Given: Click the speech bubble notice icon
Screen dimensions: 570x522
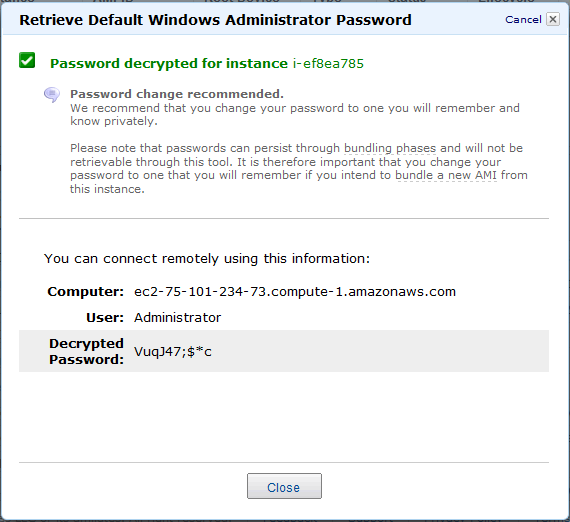Looking at the screenshot, I should click(x=52, y=95).
